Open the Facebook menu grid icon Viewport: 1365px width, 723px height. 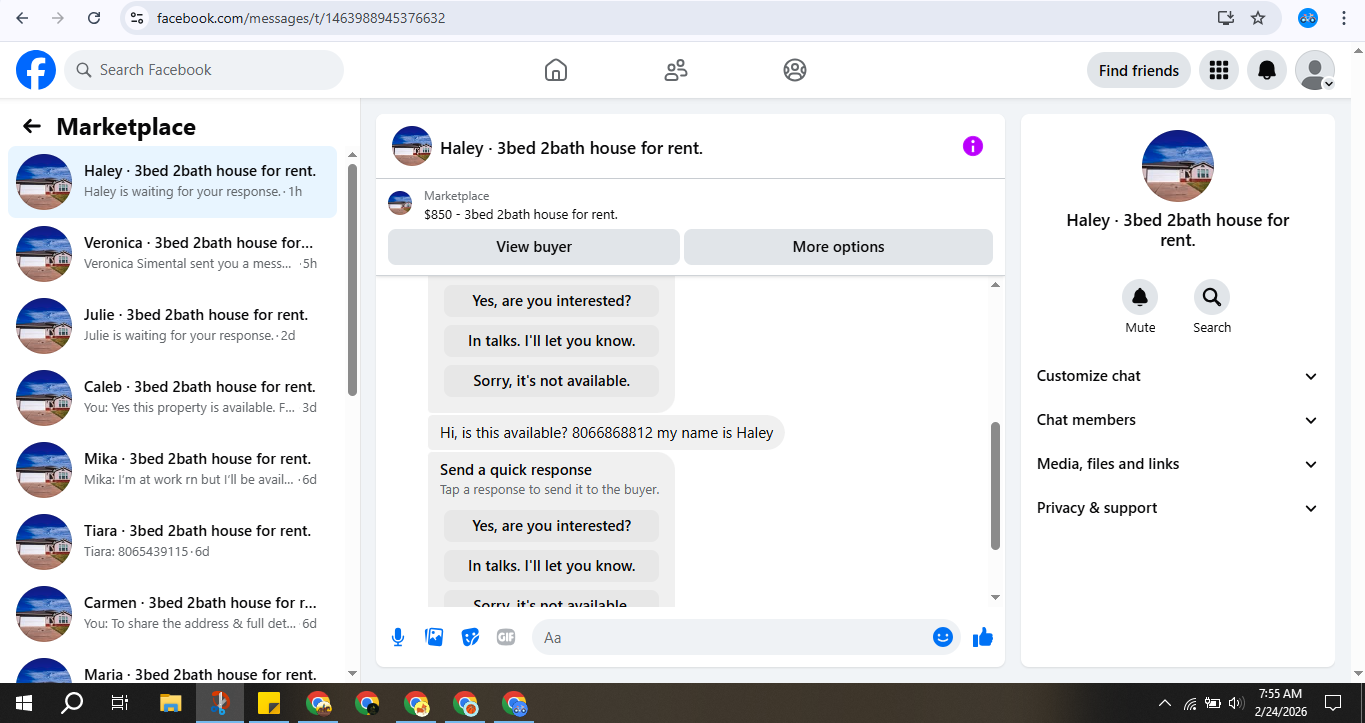click(1218, 70)
